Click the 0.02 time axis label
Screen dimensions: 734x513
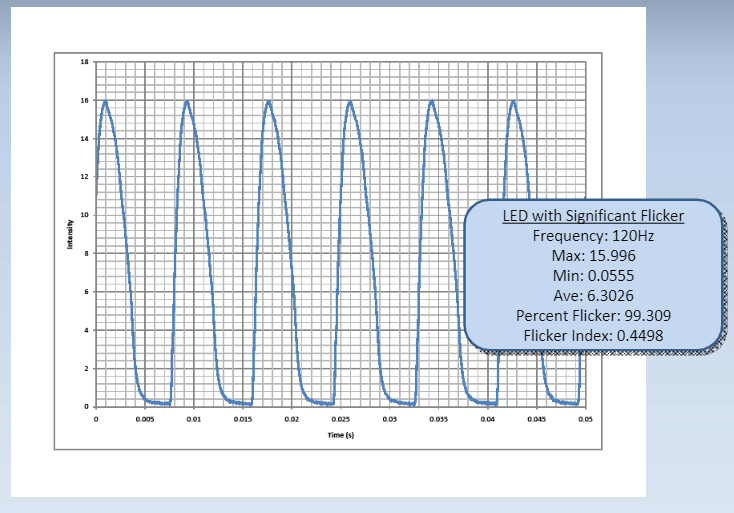tap(292, 419)
